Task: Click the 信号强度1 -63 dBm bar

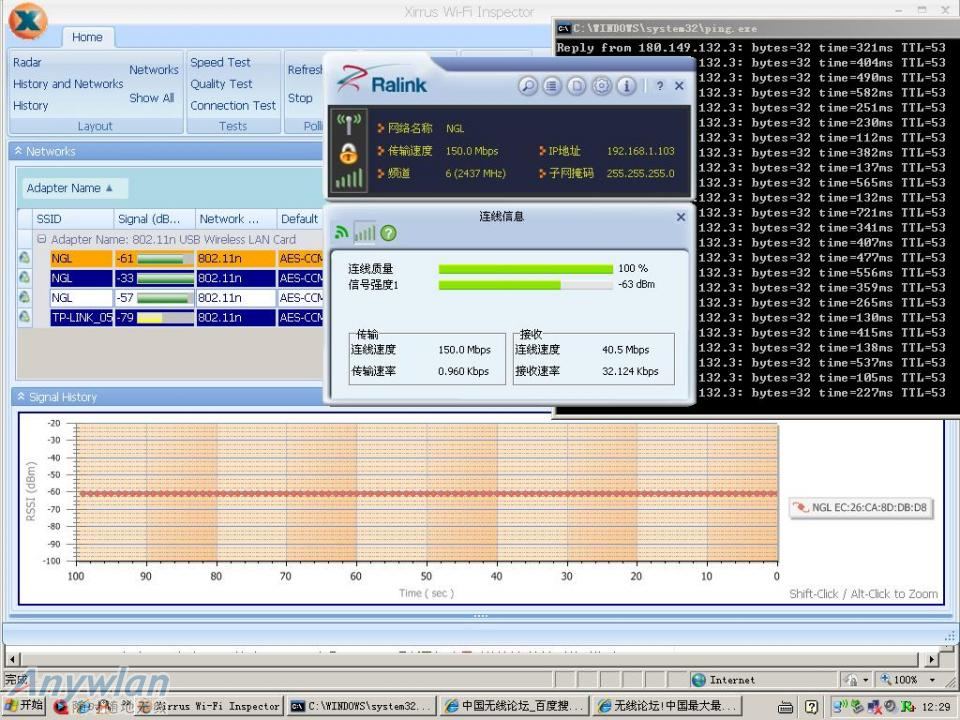Action: (525, 285)
